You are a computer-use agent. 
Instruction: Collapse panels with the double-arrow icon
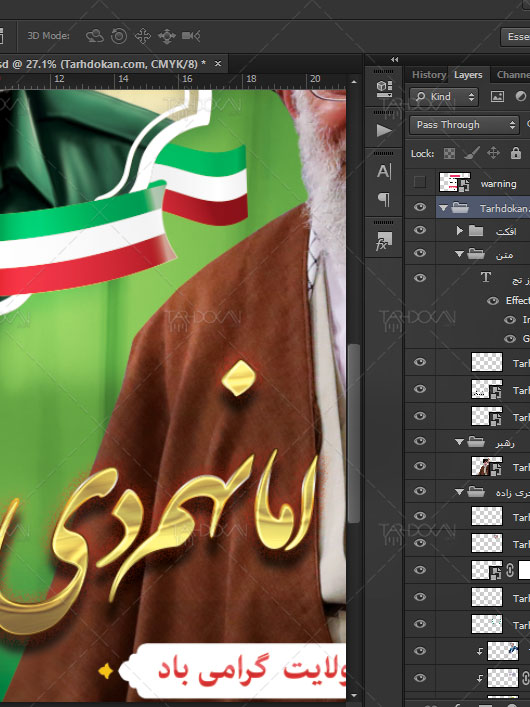(394, 60)
